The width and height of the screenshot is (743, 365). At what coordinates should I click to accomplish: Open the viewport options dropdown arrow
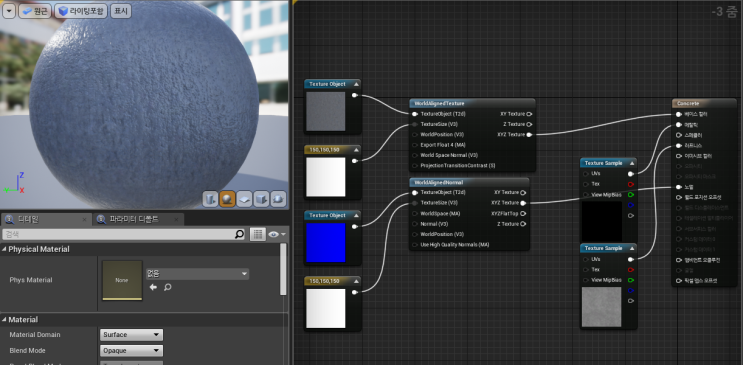(x=9, y=11)
